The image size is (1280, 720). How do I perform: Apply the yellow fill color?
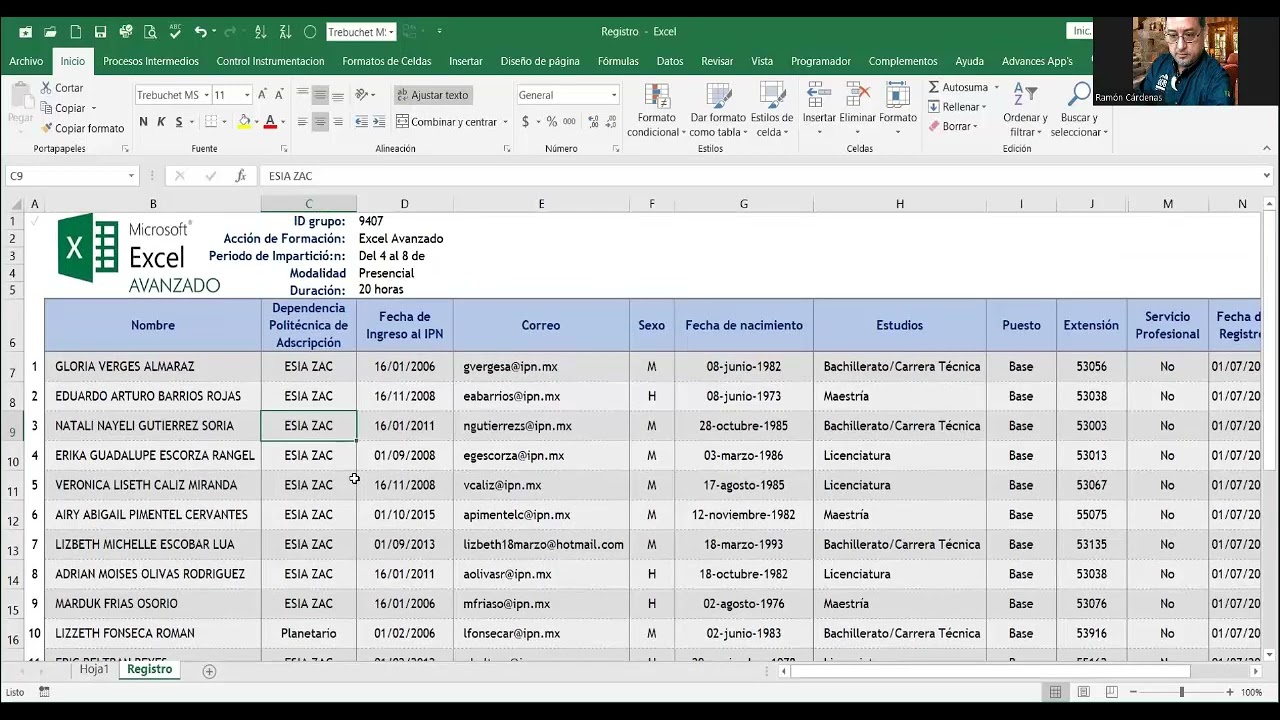(244, 122)
